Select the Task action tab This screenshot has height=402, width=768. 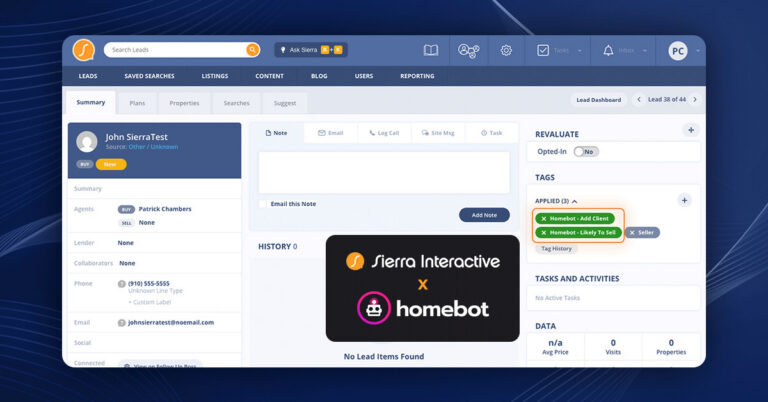(x=491, y=133)
